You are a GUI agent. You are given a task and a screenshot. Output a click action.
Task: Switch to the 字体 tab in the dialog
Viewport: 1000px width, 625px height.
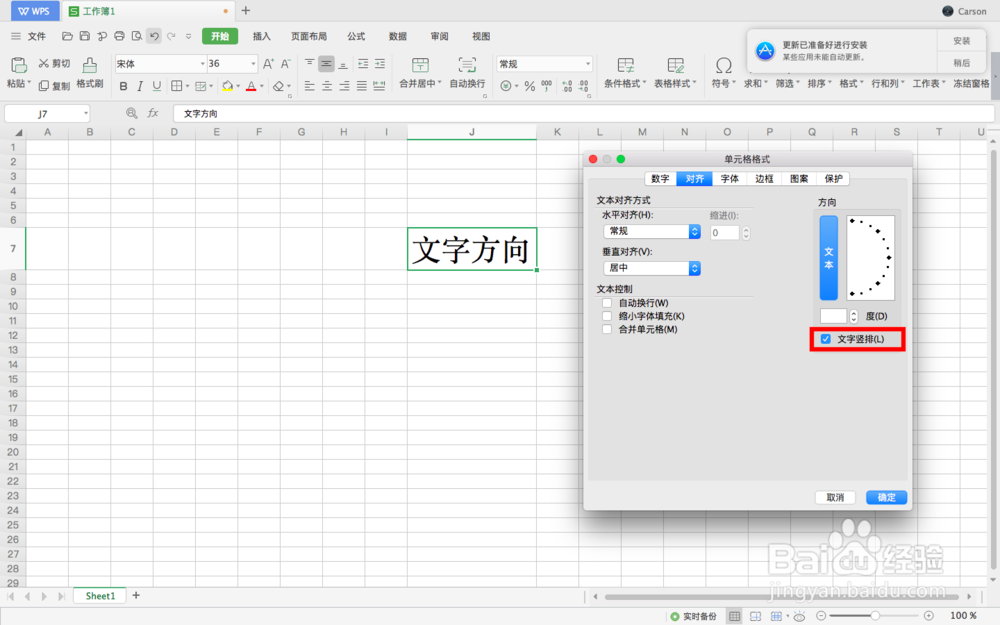[729, 179]
